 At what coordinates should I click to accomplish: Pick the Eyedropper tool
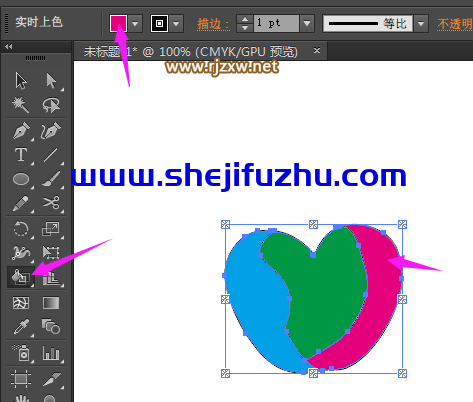coord(21,326)
